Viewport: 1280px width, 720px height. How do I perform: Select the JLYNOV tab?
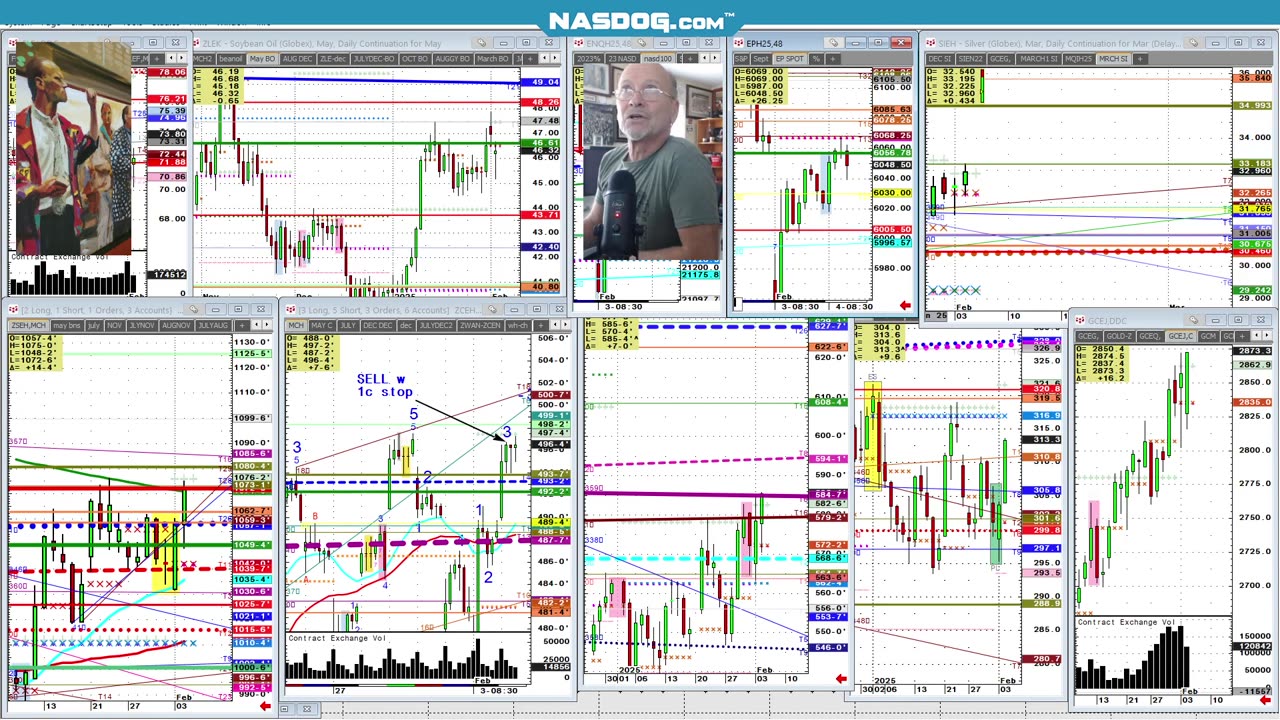(x=142, y=325)
